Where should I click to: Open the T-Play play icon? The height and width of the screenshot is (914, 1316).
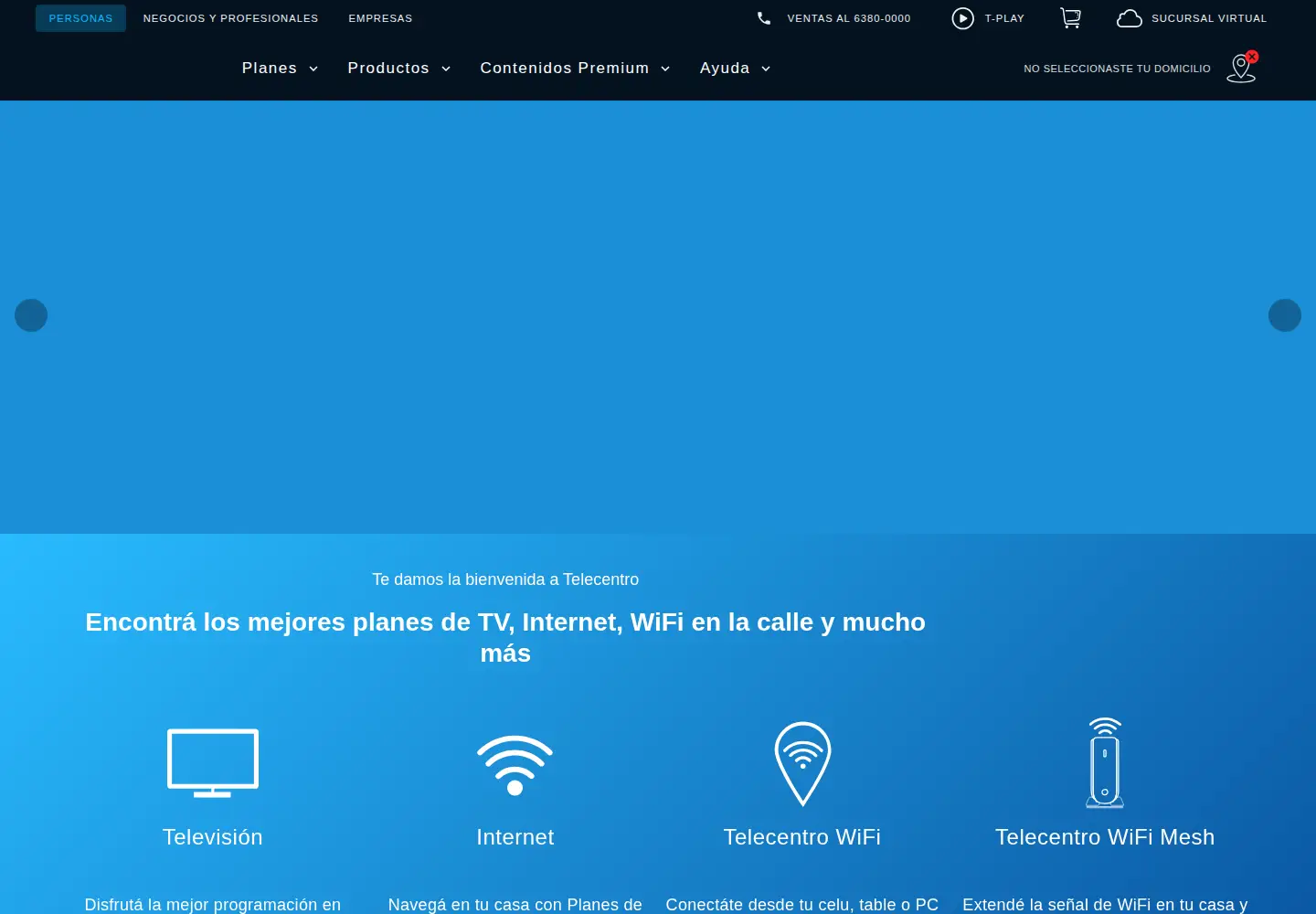point(962,18)
